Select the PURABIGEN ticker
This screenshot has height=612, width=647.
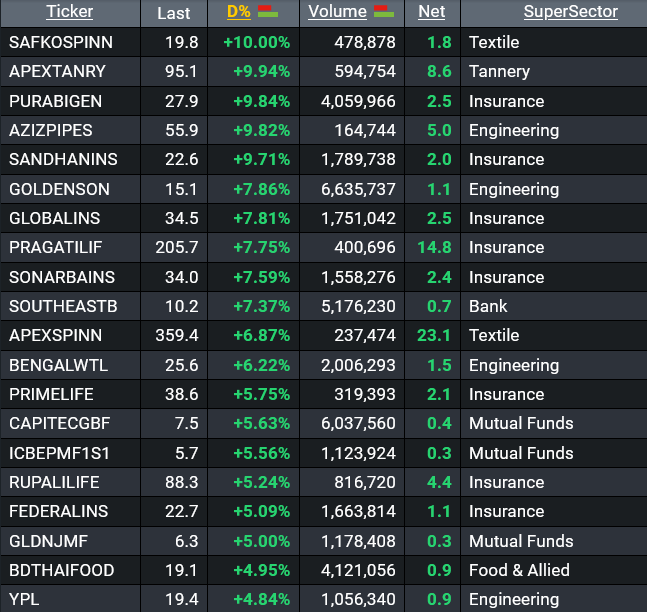pyautogui.click(x=58, y=101)
